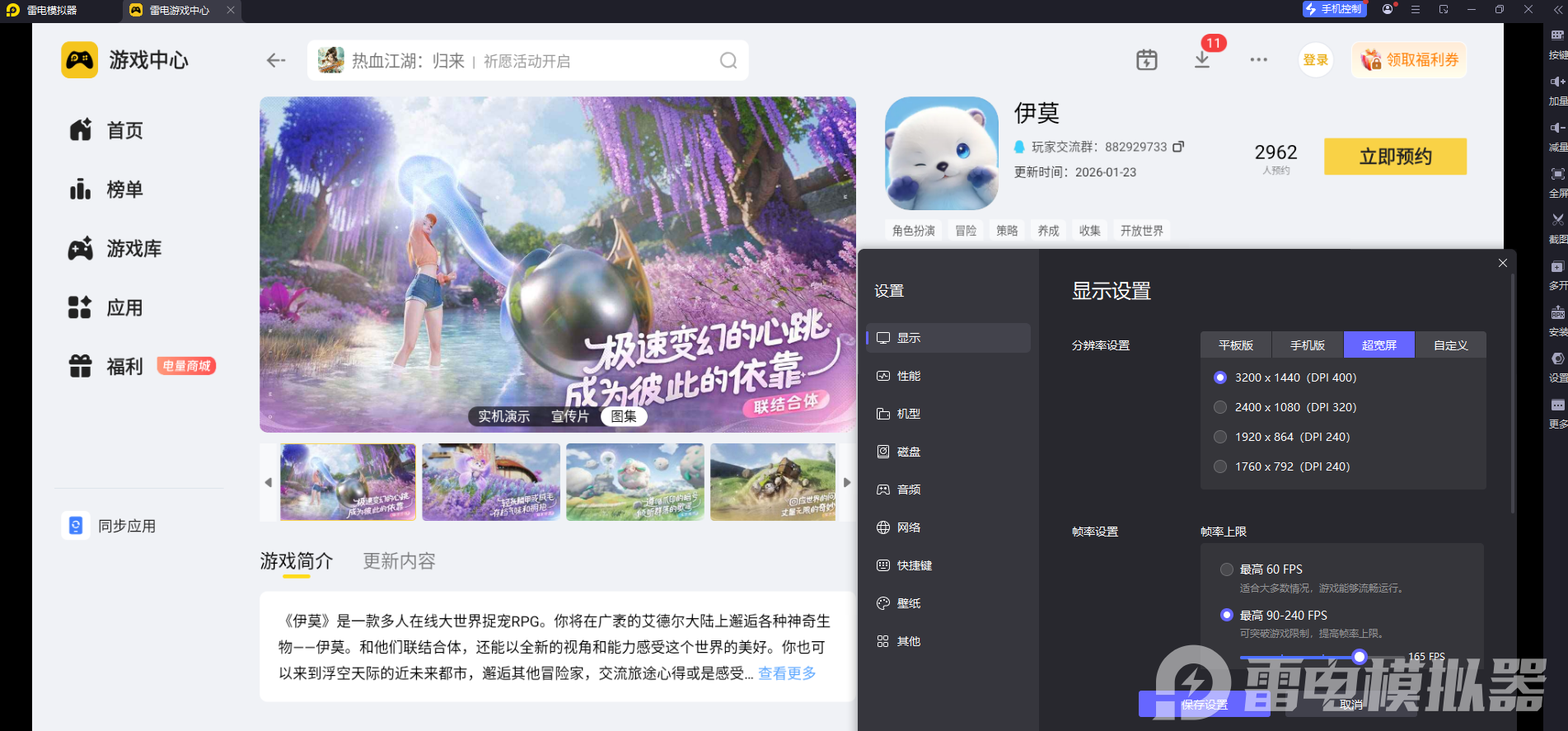Open 快捷键 settings category
The height and width of the screenshot is (731, 1568).
948,565
